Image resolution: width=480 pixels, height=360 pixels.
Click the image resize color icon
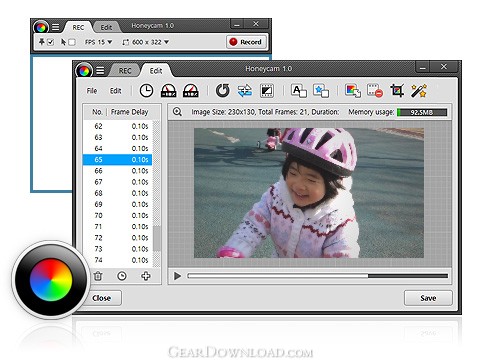click(x=353, y=91)
